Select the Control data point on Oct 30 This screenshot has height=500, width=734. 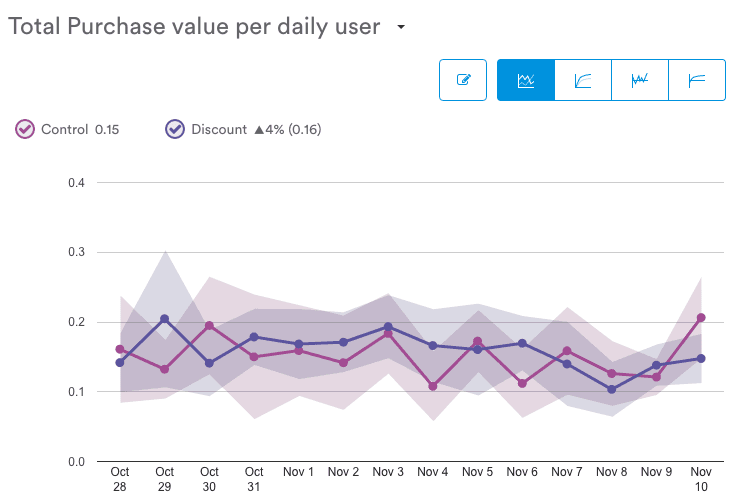209,326
